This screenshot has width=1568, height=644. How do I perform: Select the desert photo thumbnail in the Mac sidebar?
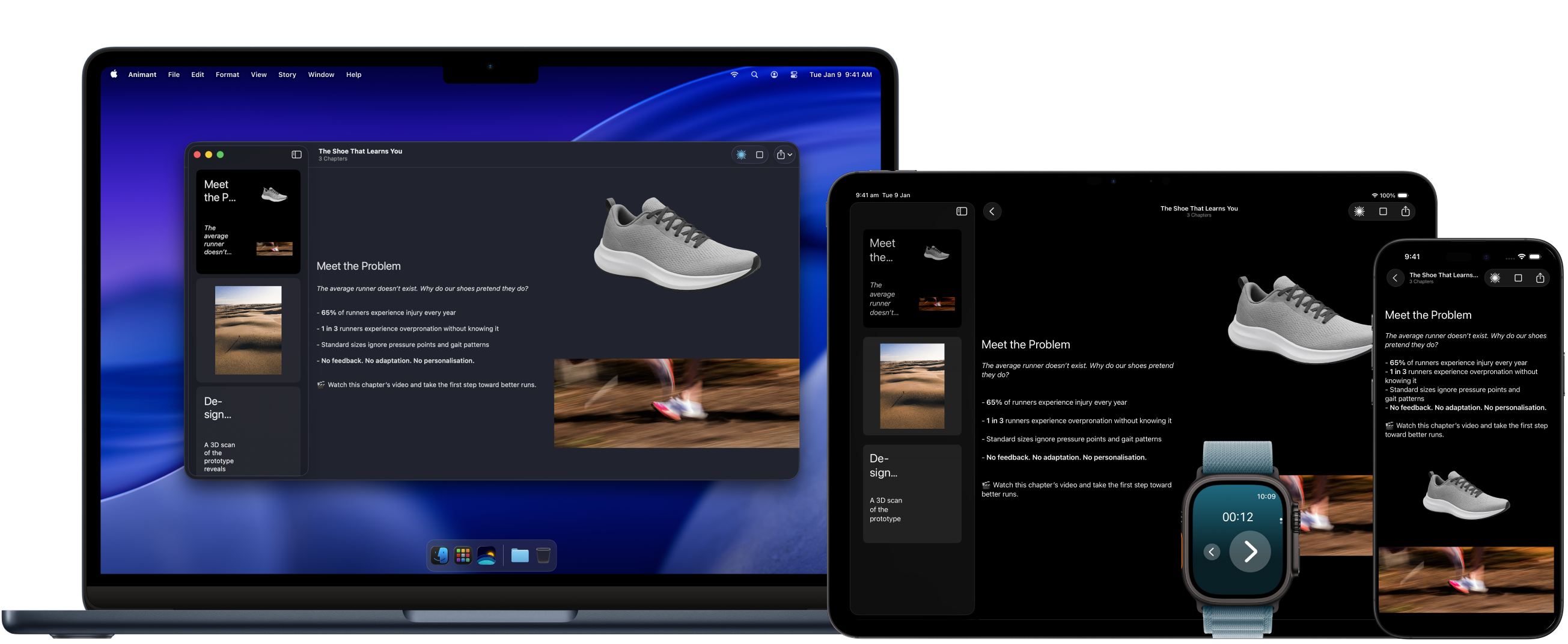coord(248,330)
